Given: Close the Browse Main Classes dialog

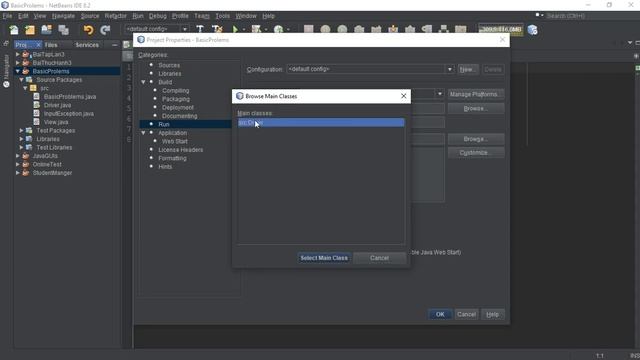Looking at the screenshot, I should pos(404,96).
